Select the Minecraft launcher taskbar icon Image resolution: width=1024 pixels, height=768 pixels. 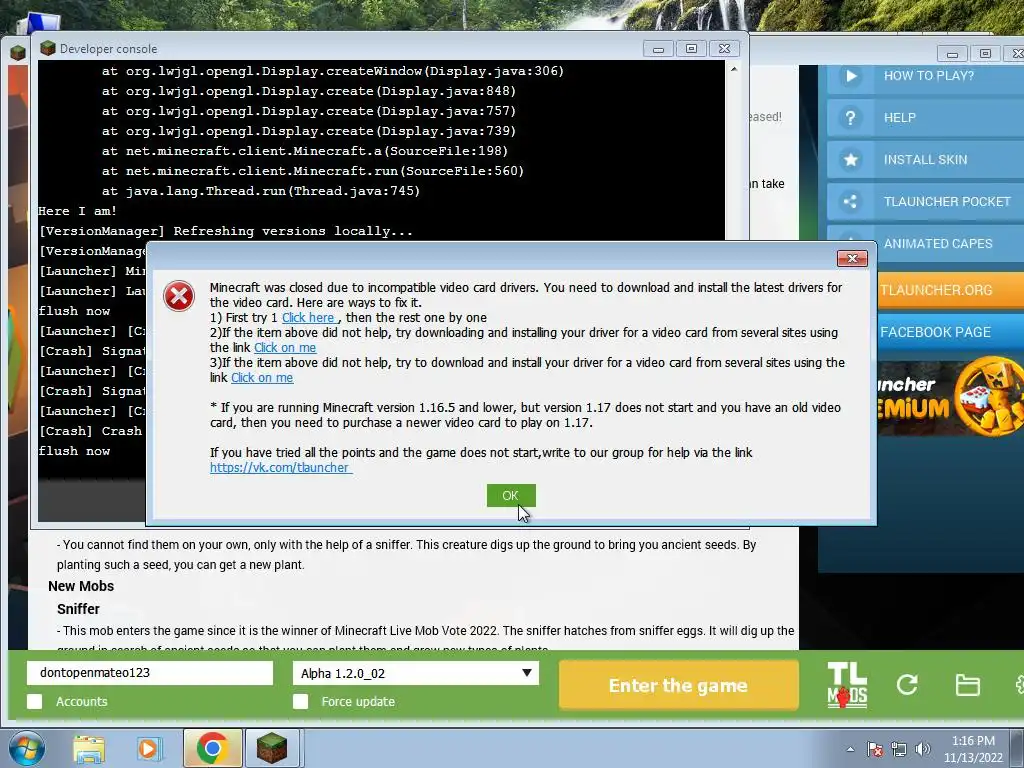tap(272, 748)
